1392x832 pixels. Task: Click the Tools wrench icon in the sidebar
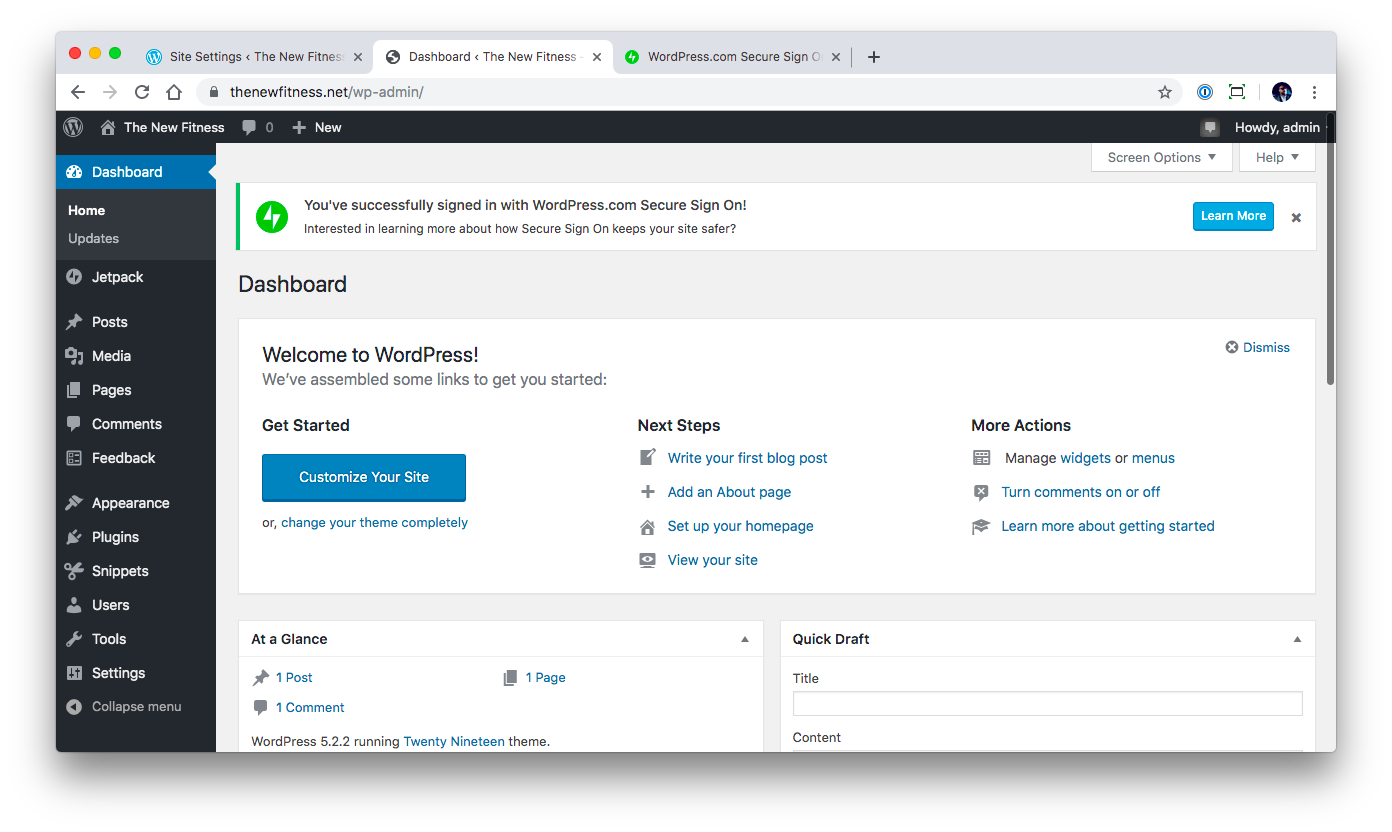74,639
